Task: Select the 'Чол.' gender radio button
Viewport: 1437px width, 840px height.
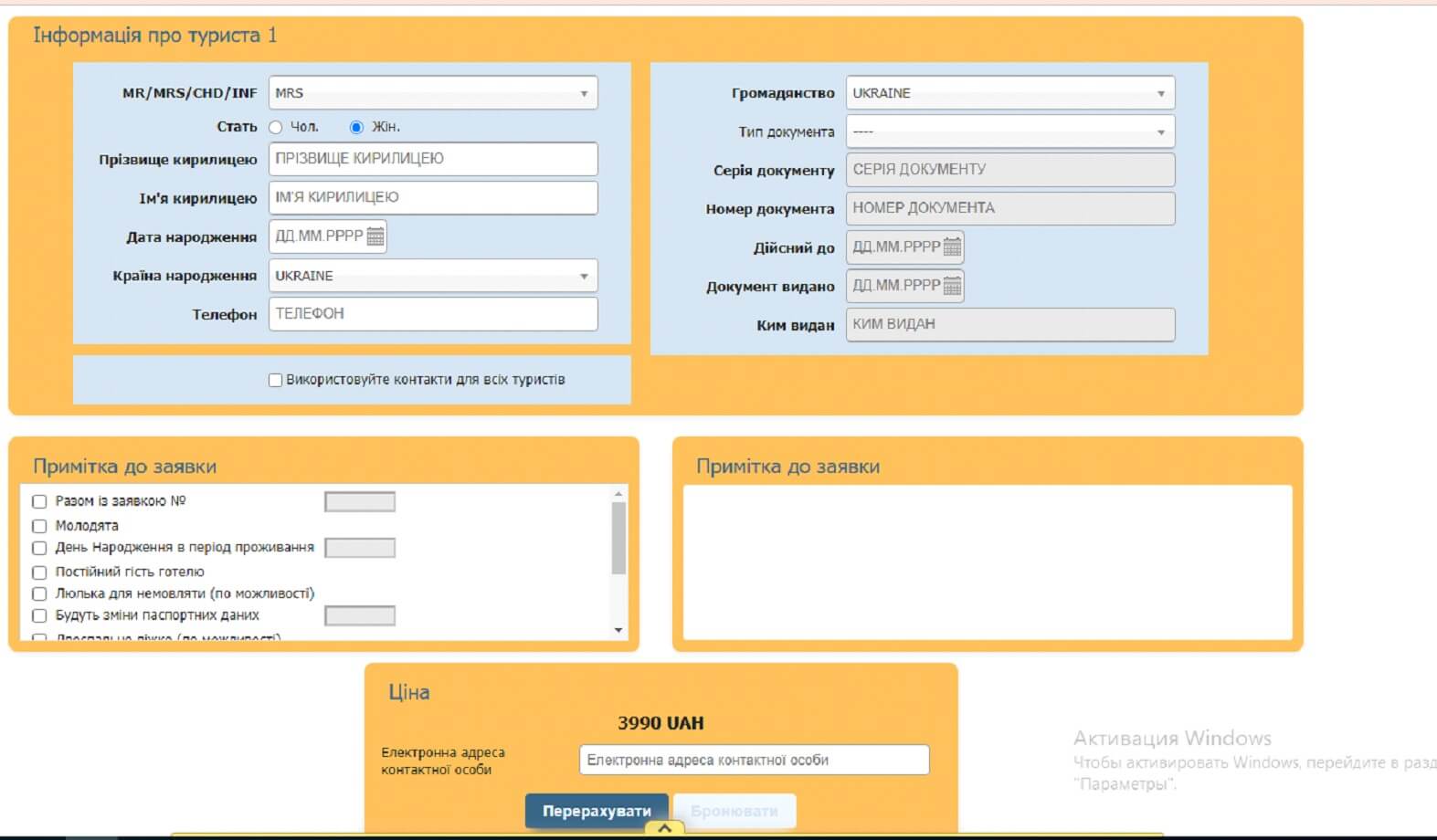Action: point(276,128)
